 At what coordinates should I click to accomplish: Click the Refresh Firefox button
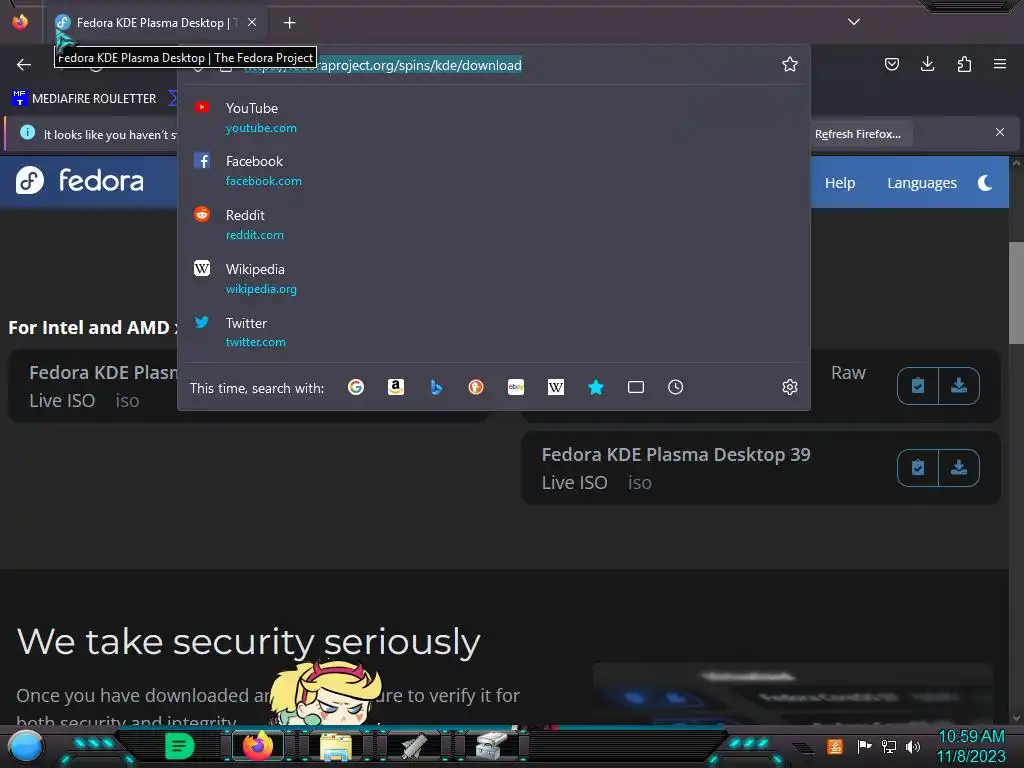pyautogui.click(x=857, y=134)
